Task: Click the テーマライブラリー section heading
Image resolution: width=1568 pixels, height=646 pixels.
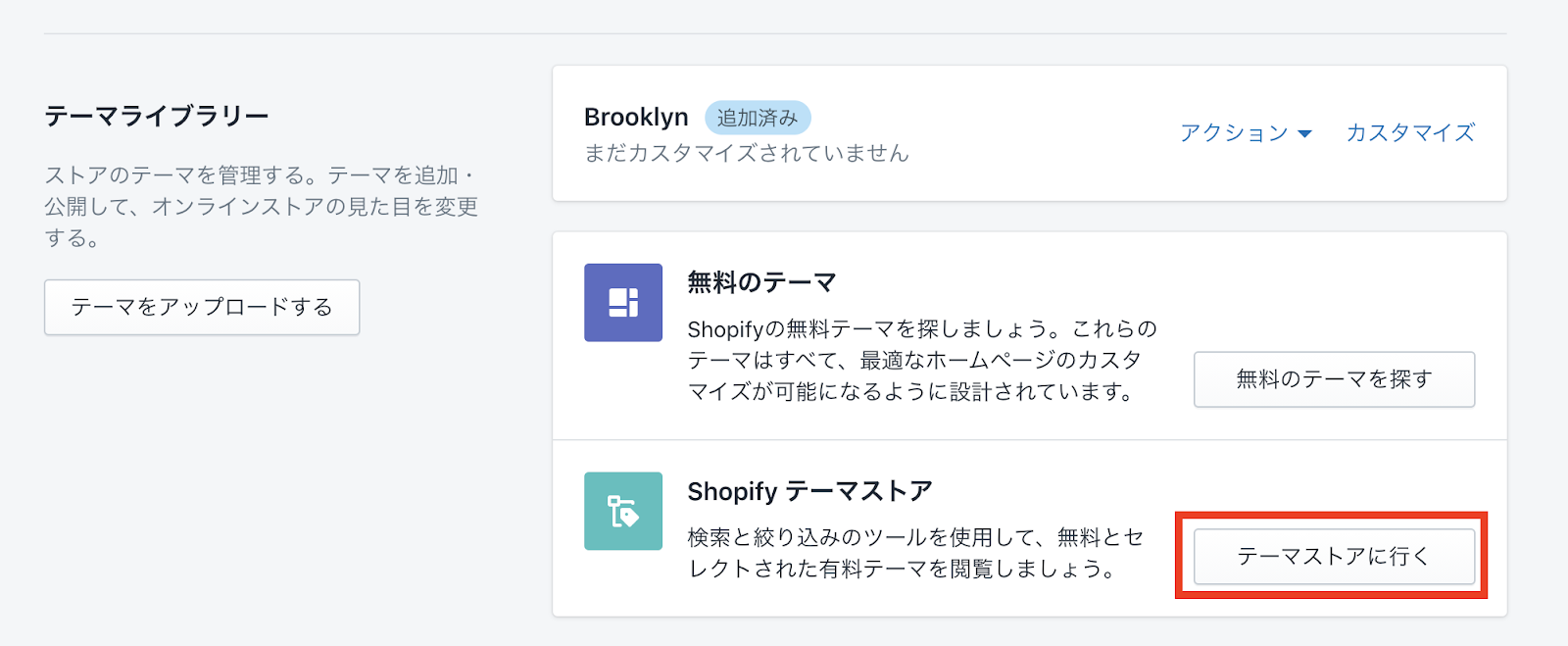Action: [157, 117]
